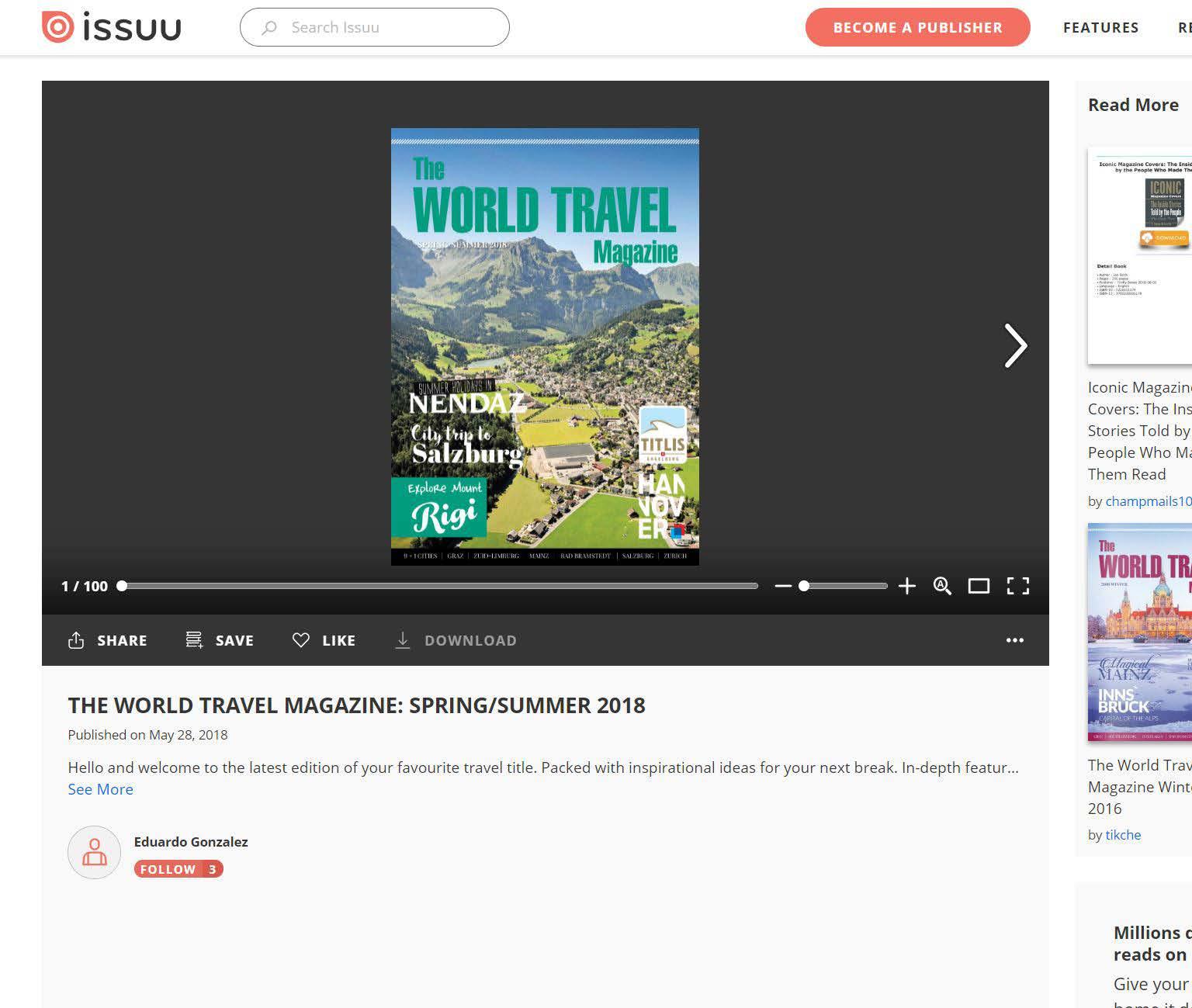Click the Issuu logo
This screenshot has height=1008, width=1192.
coord(112,27)
